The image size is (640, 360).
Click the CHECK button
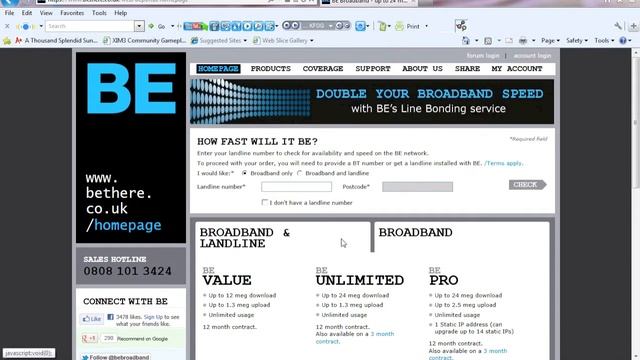click(x=527, y=185)
